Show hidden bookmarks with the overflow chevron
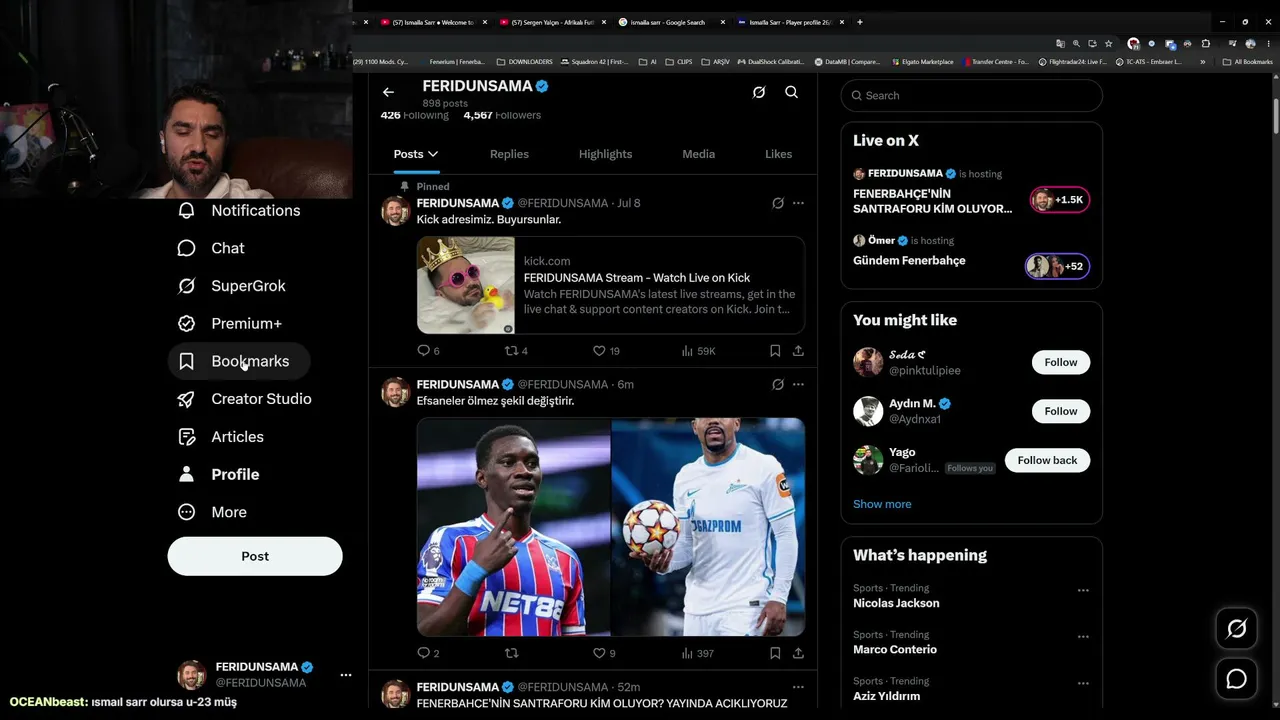Screen dimensions: 1280x720 1203,62
